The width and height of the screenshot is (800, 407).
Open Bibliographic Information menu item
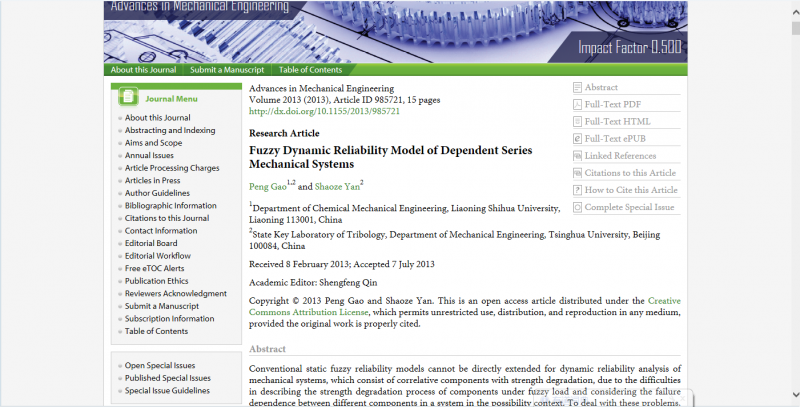(170, 206)
